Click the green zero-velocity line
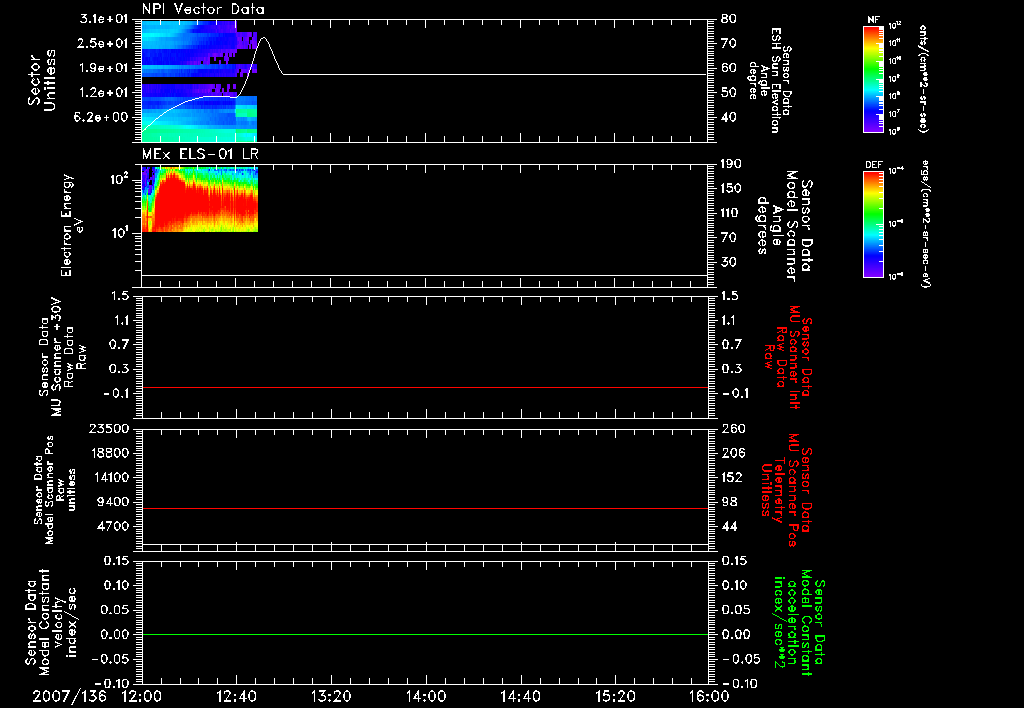 tap(425, 634)
